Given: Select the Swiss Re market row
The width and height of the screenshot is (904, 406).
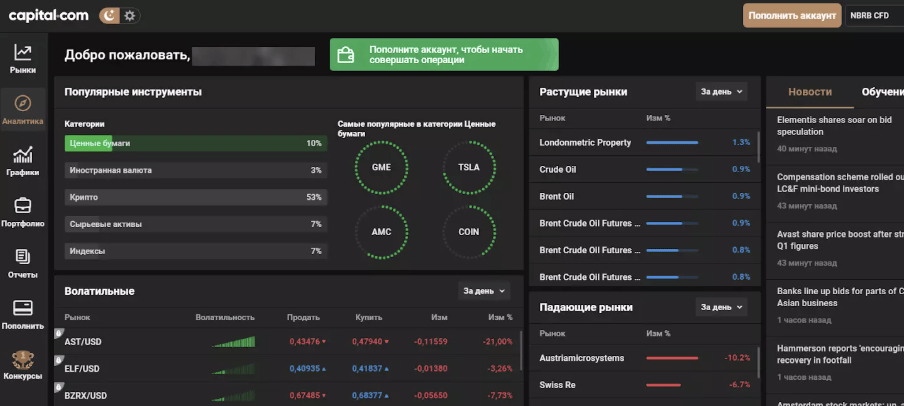Looking at the screenshot, I should (x=645, y=385).
